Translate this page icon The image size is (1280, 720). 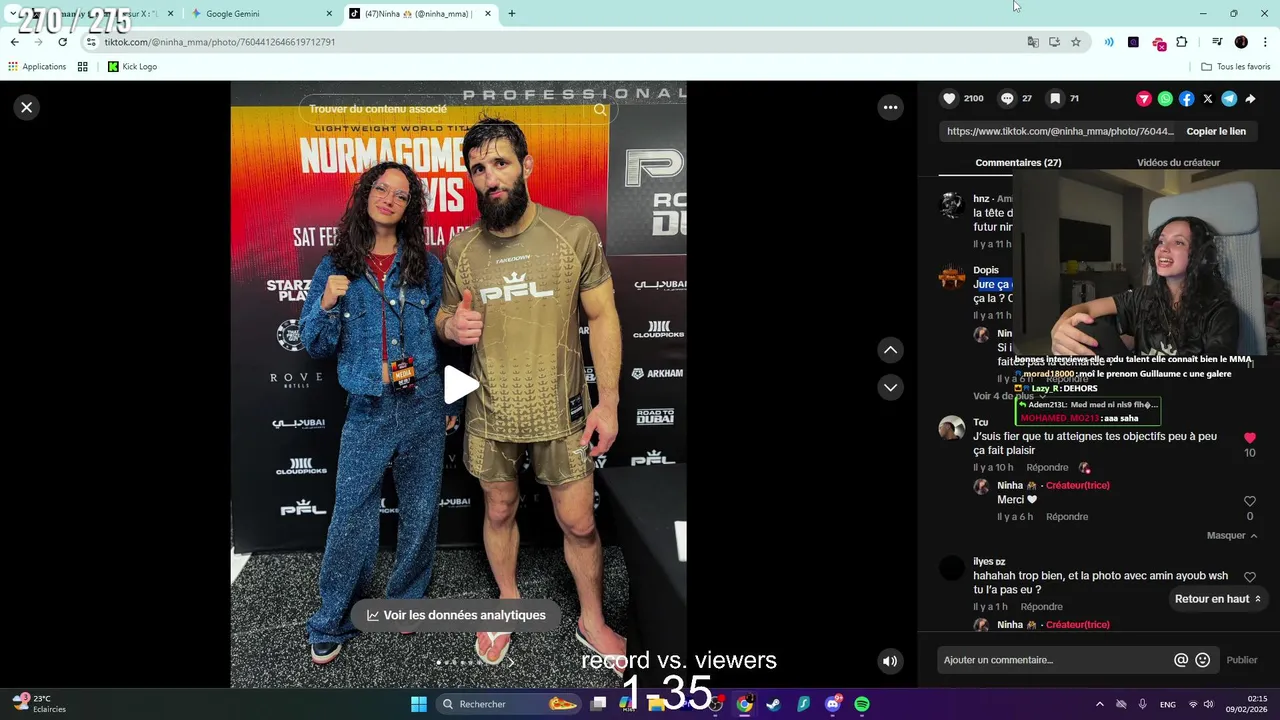[1033, 42]
